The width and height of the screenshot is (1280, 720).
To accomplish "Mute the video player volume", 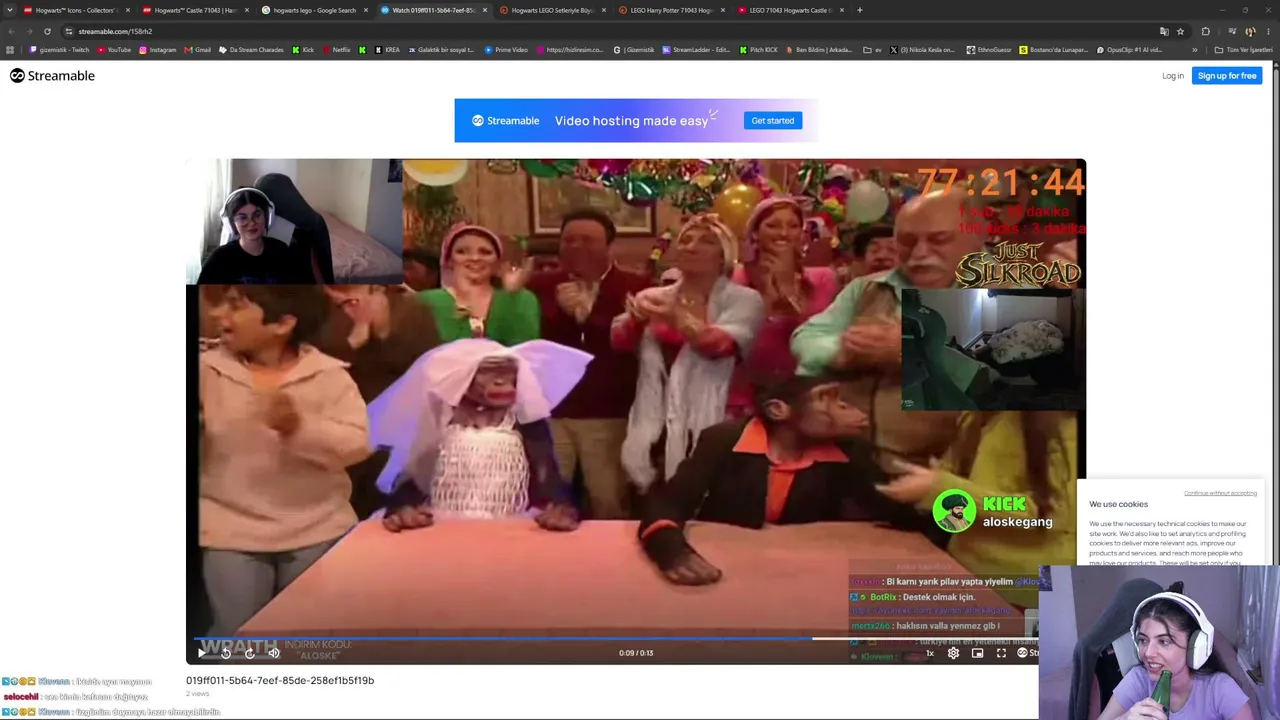I will coord(274,653).
